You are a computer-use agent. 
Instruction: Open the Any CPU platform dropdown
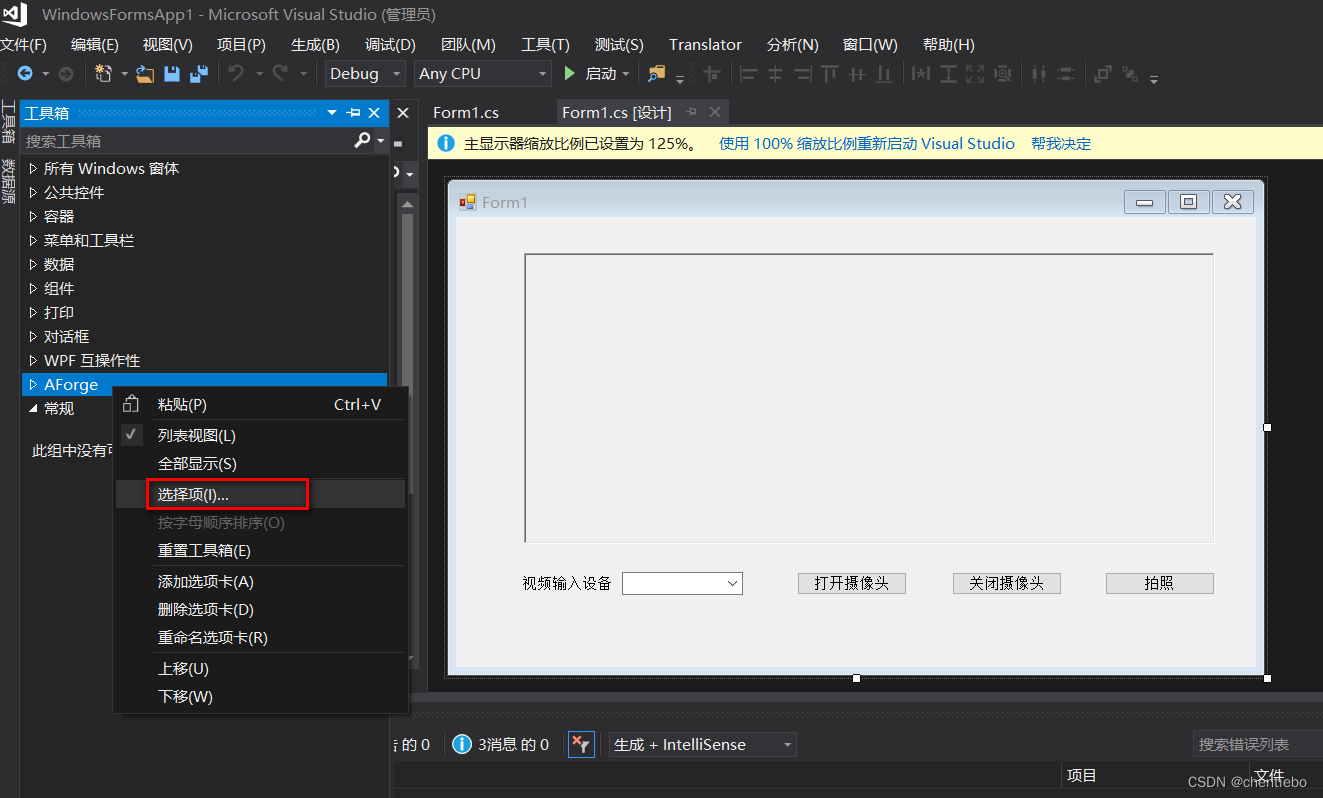tap(482, 73)
